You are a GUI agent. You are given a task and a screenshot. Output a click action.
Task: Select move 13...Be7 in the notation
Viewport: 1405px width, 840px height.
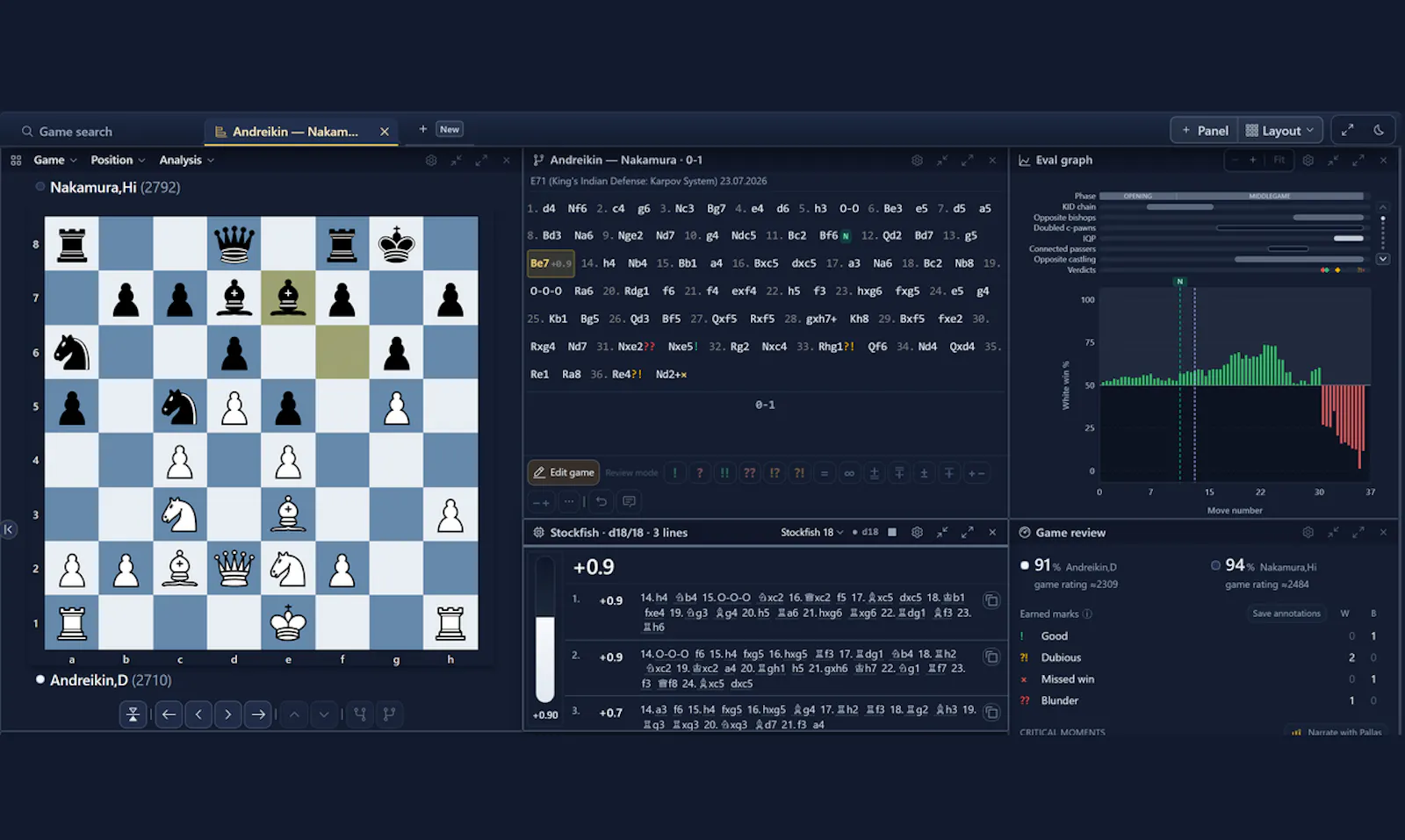(551, 263)
